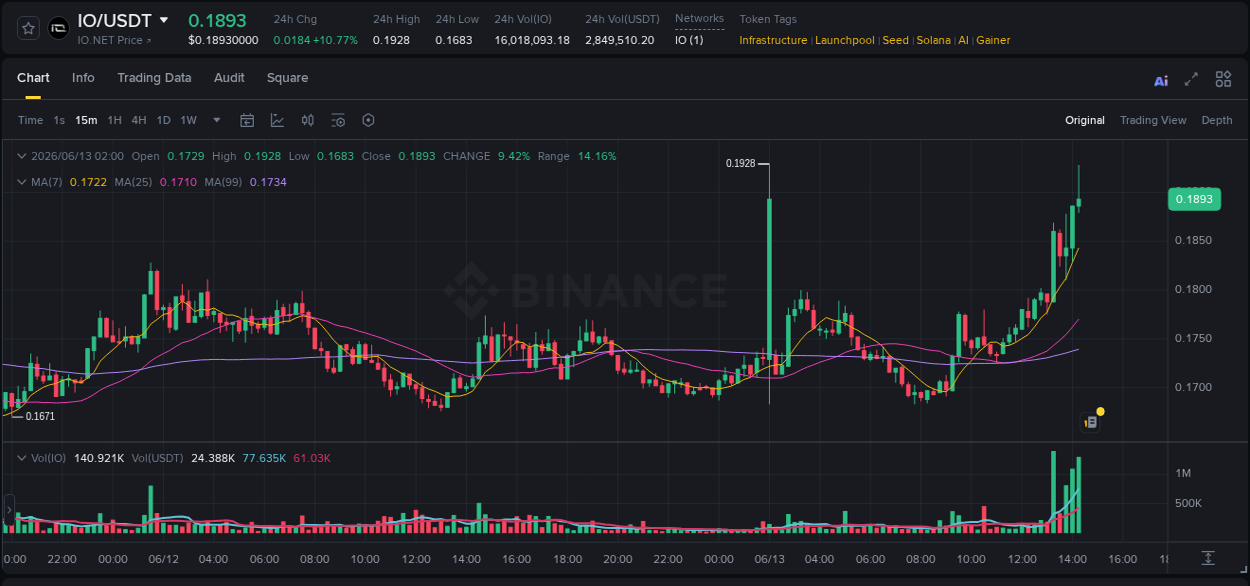Open the Audit tab
Screen dimensions: 1250x586
[229, 78]
